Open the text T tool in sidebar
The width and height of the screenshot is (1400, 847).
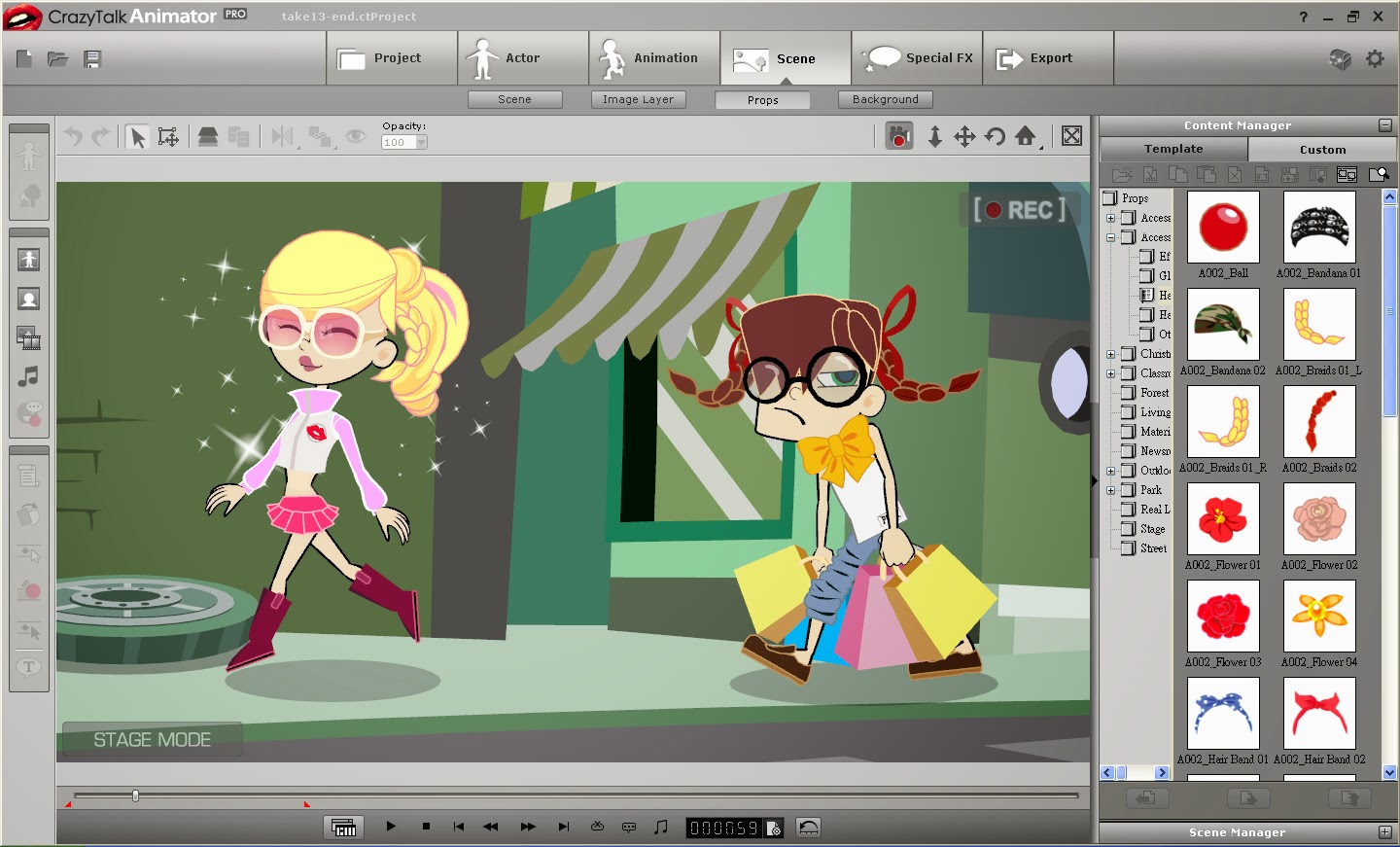pos(29,667)
